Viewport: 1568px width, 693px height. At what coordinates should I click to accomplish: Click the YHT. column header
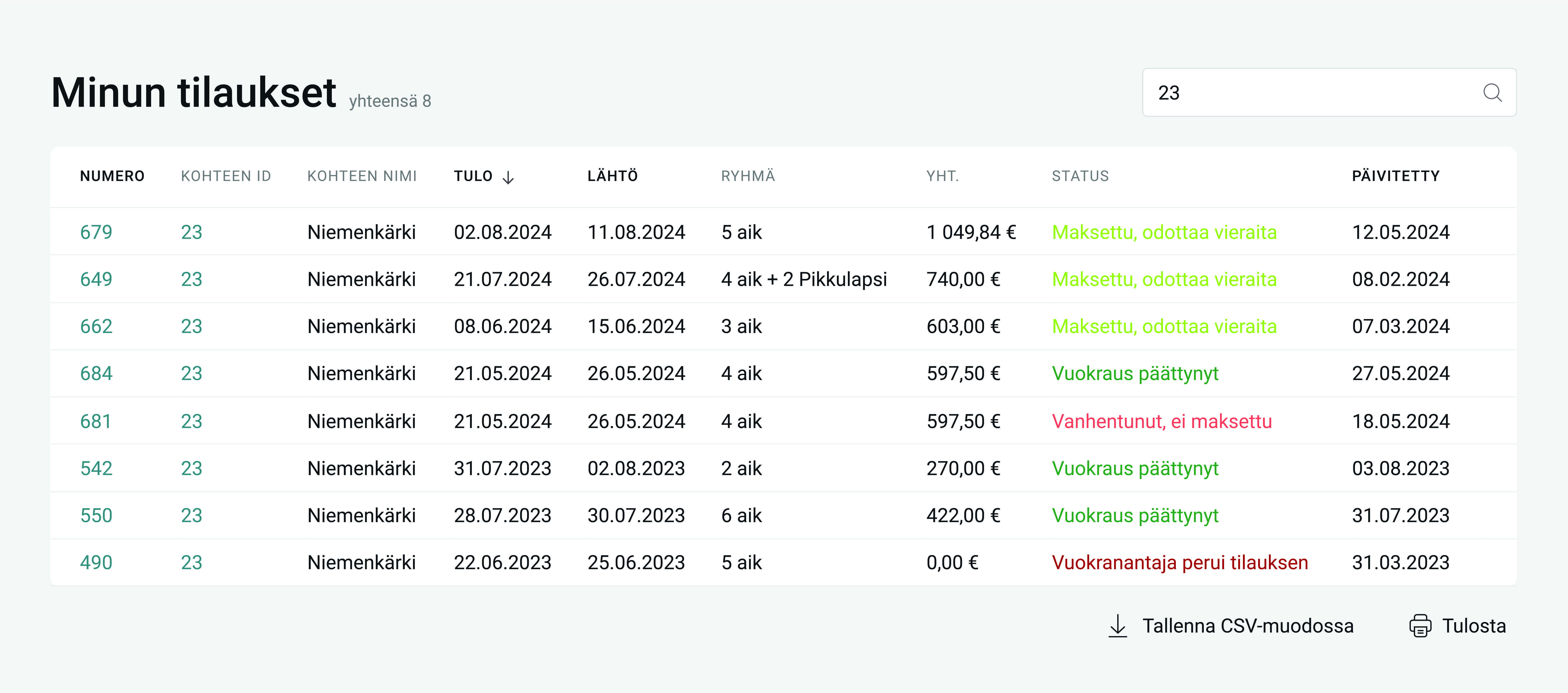pos(942,176)
